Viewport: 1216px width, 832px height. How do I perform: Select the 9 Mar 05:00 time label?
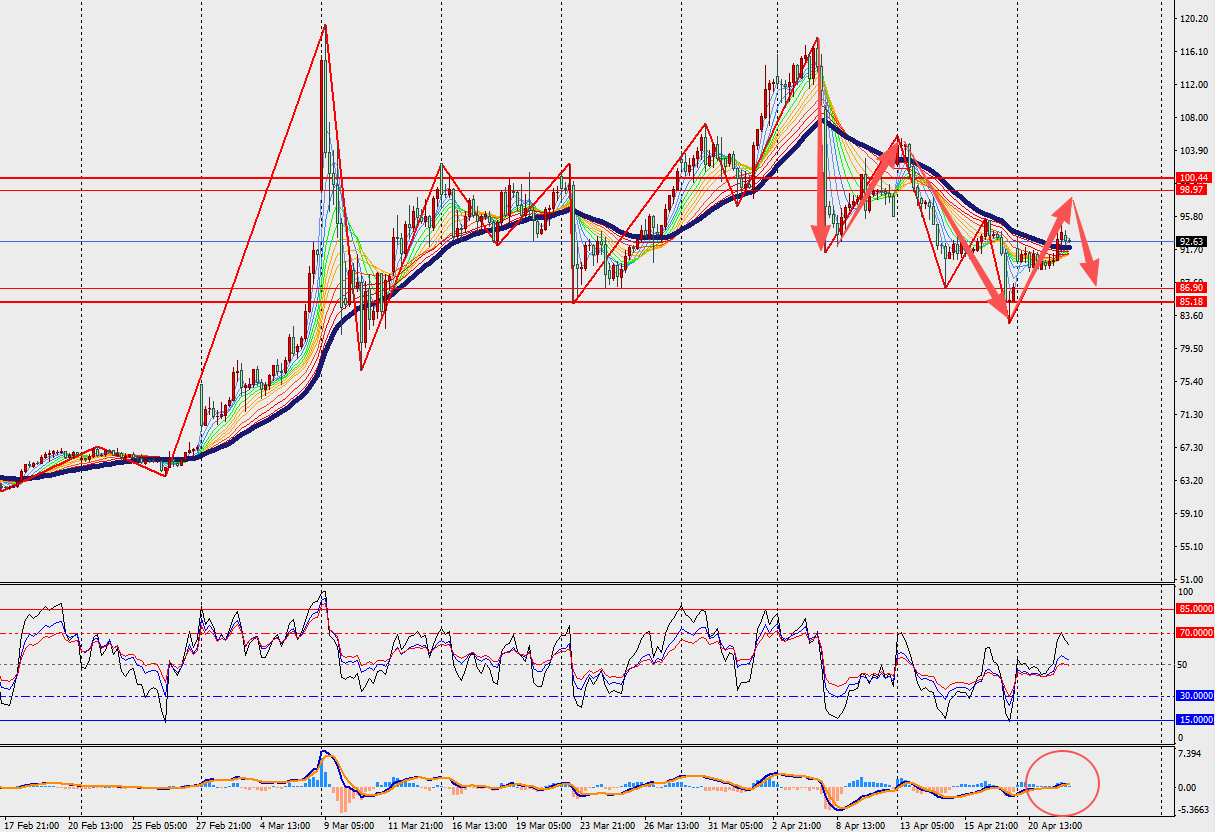(x=347, y=826)
